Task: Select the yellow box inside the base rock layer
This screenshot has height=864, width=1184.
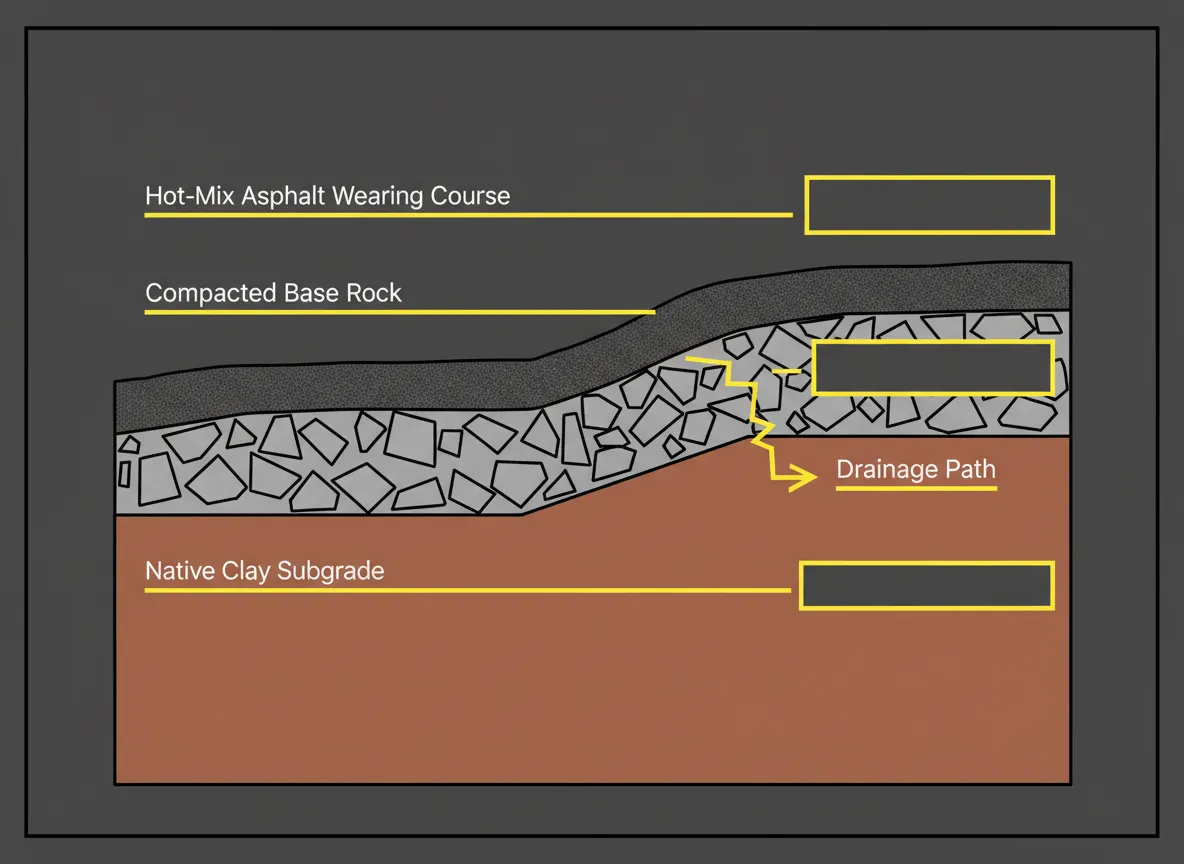Action: [932, 368]
